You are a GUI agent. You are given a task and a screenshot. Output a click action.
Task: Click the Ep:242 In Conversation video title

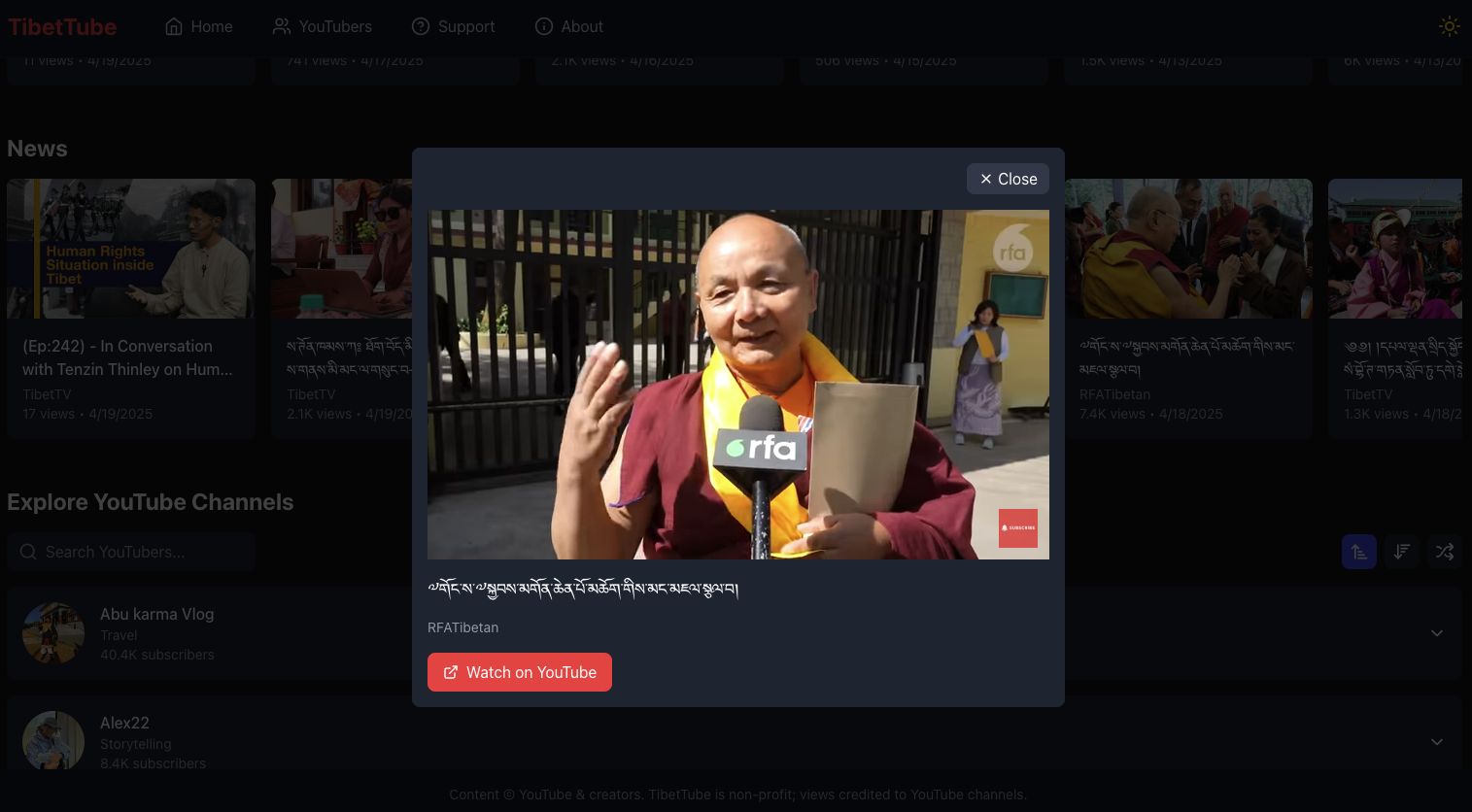click(127, 357)
